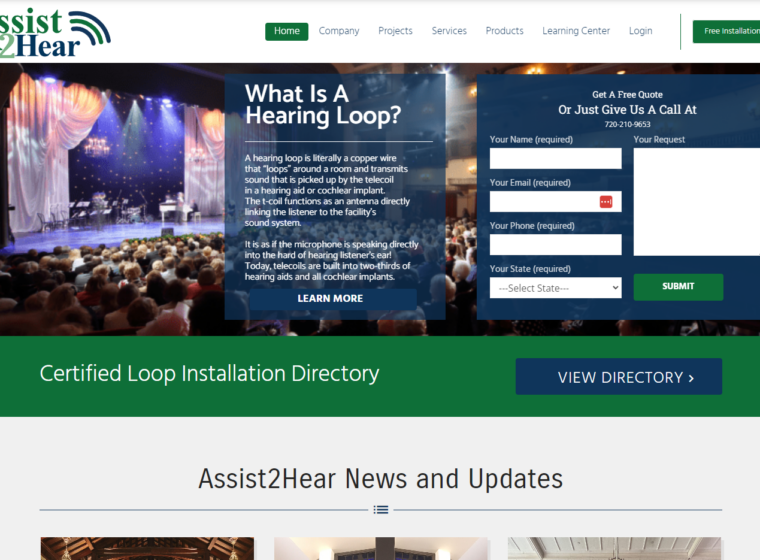Screen dimensions: 760x560
Task: Go to the Projects page
Action: tap(395, 31)
